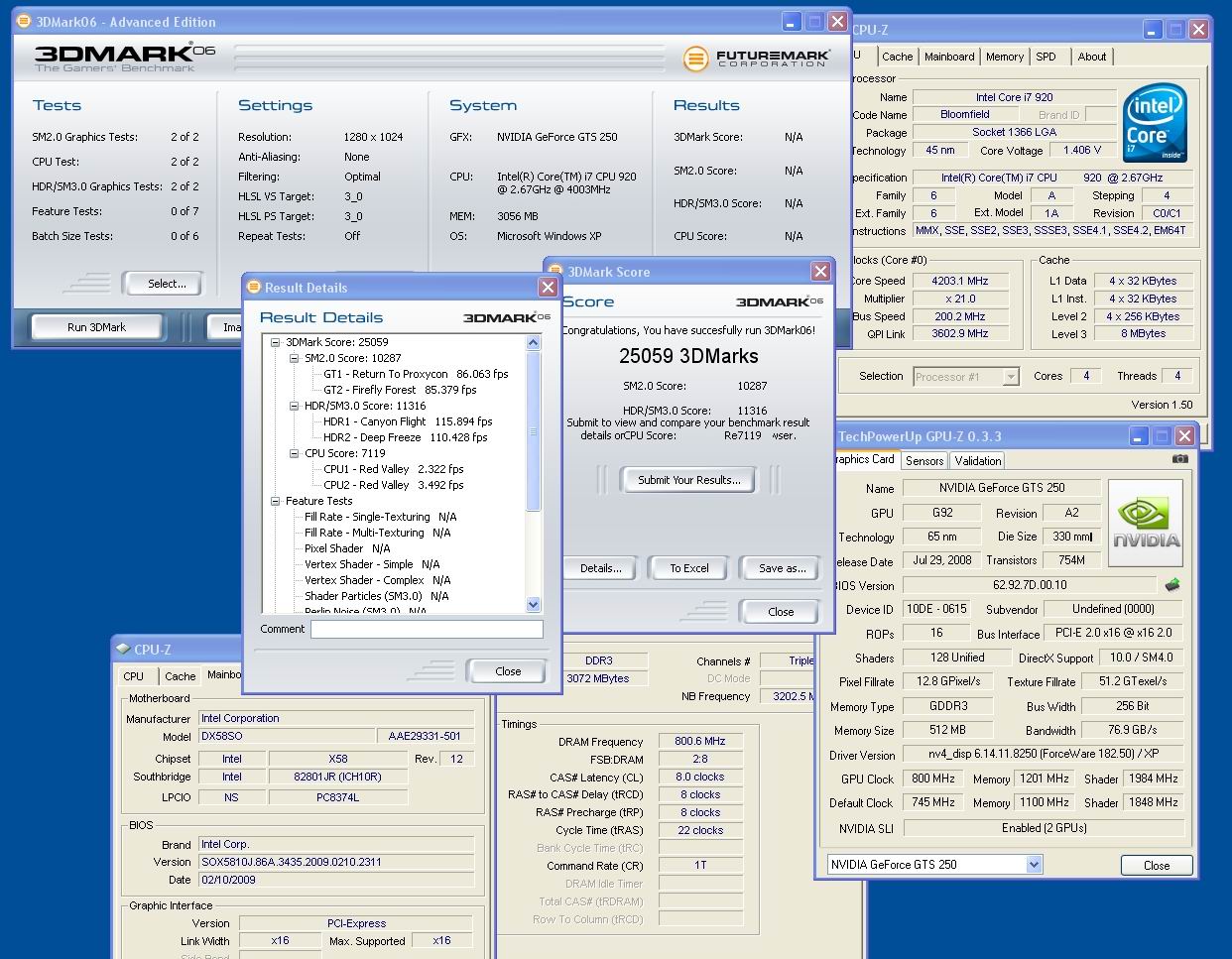
Task: Click Submit Your Results... button
Action: (x=688, y=480)
